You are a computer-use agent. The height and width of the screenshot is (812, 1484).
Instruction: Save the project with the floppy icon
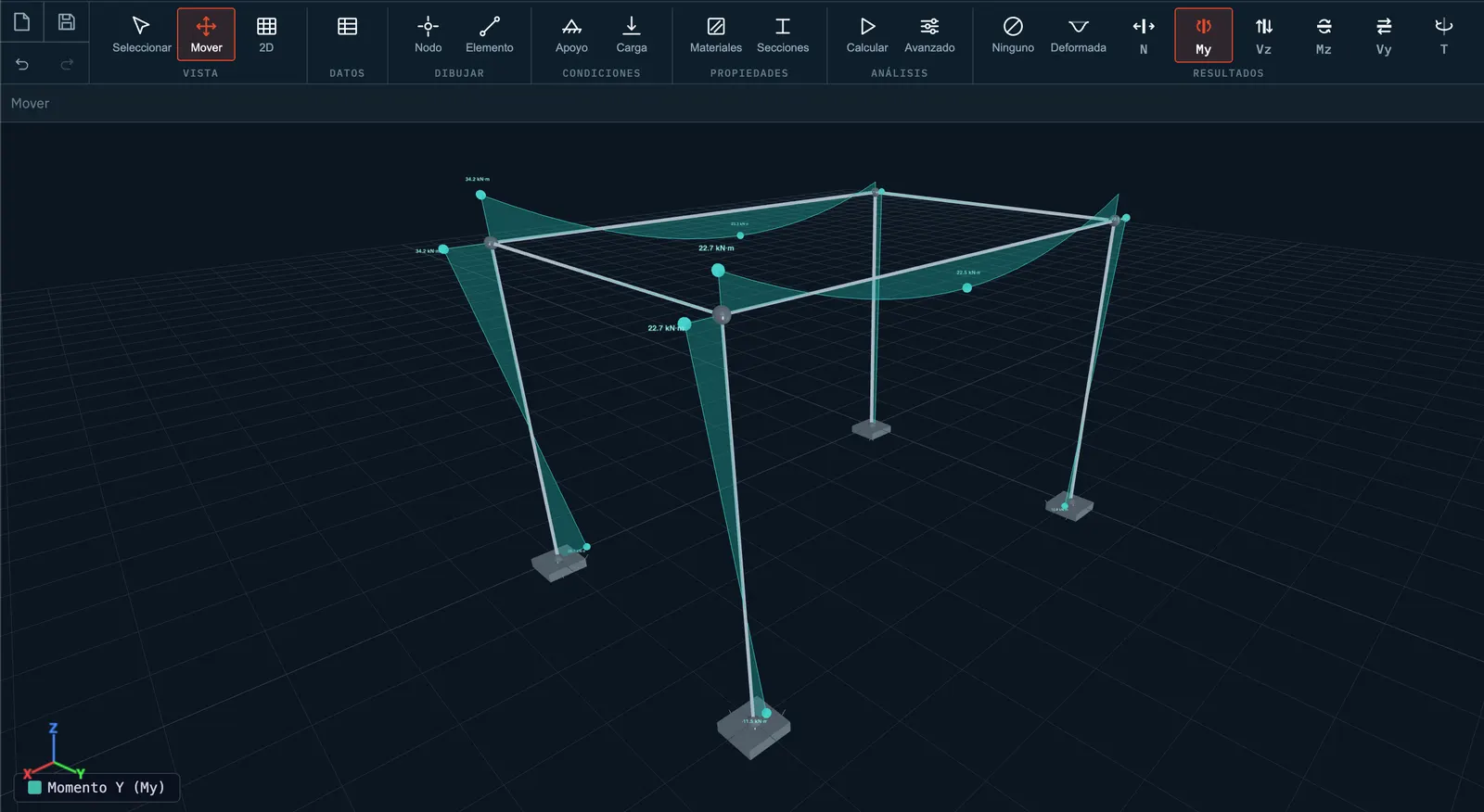pyautogui.click(x=67, y=21)
